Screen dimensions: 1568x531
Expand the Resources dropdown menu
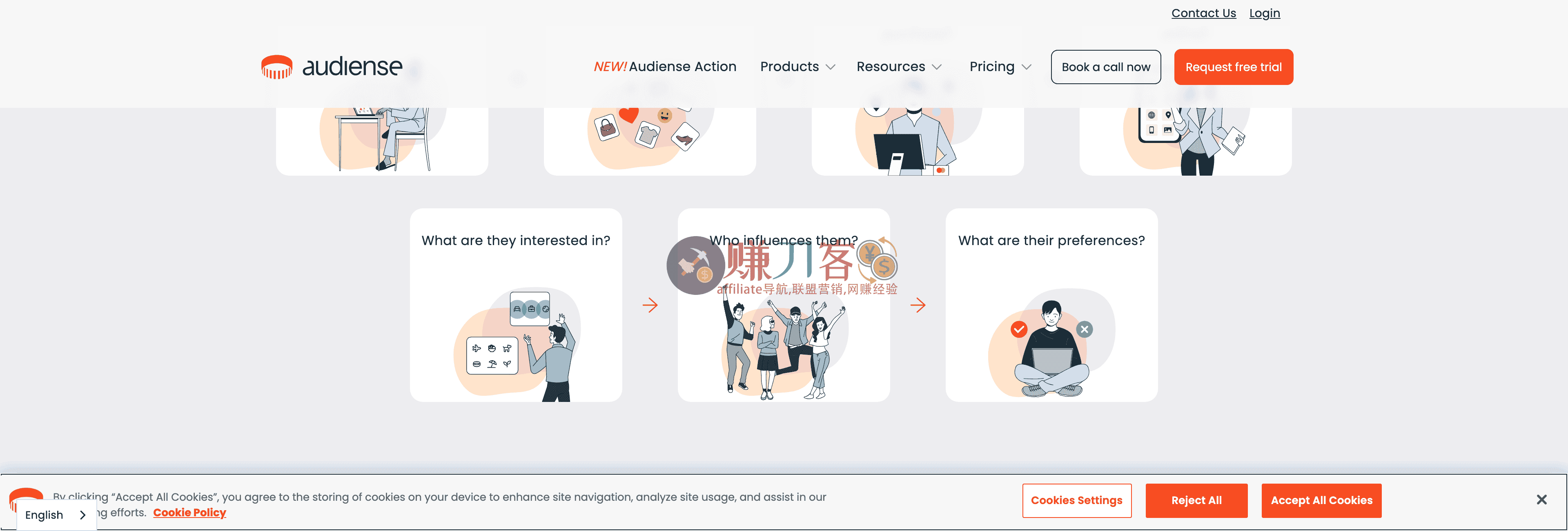(x=899, y=66)
